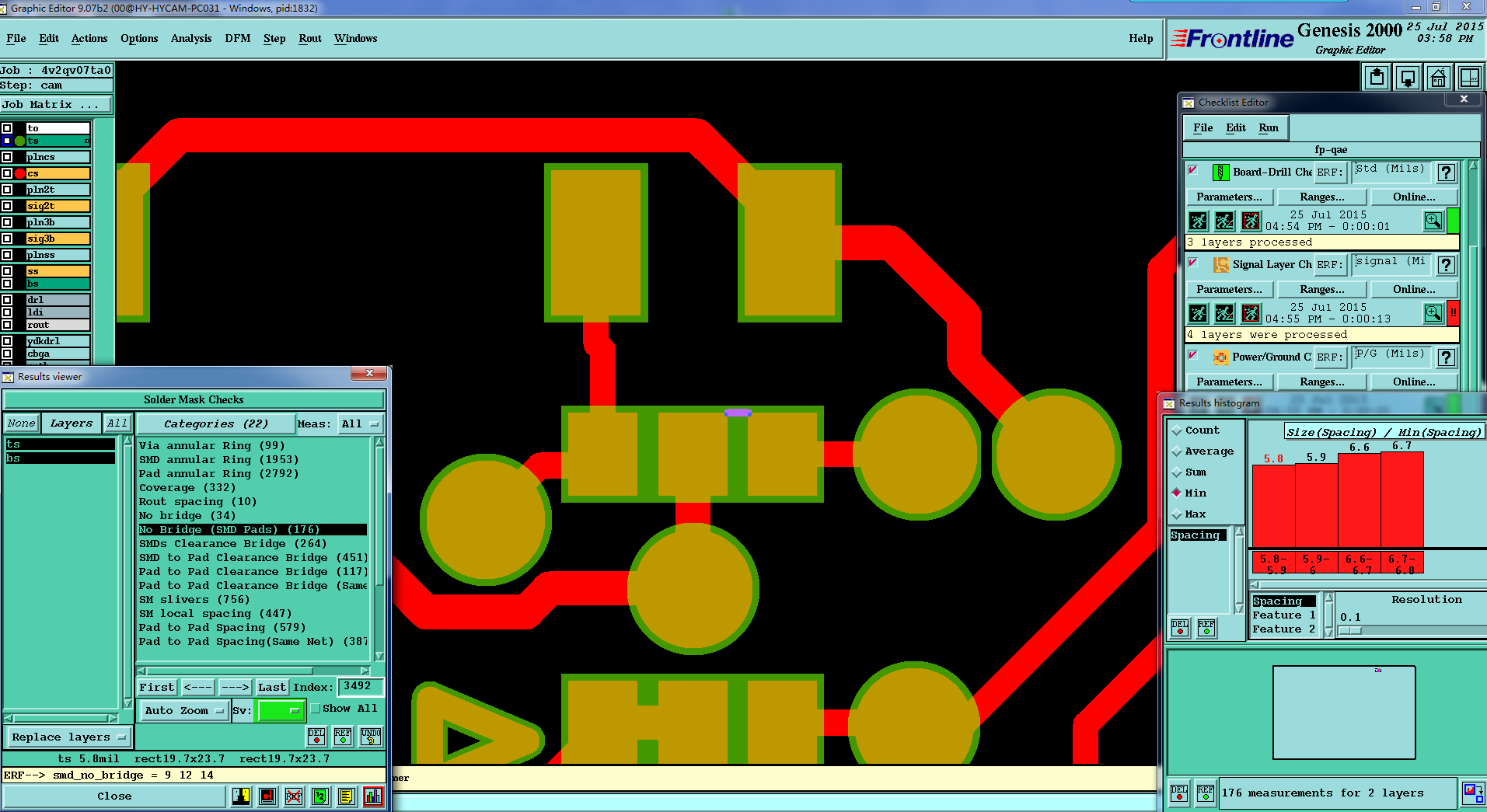Click DEL icon below Spacing list in histogram
Screen dimensions: 1487x812
pyautogui.click(x=1180, y=628)
